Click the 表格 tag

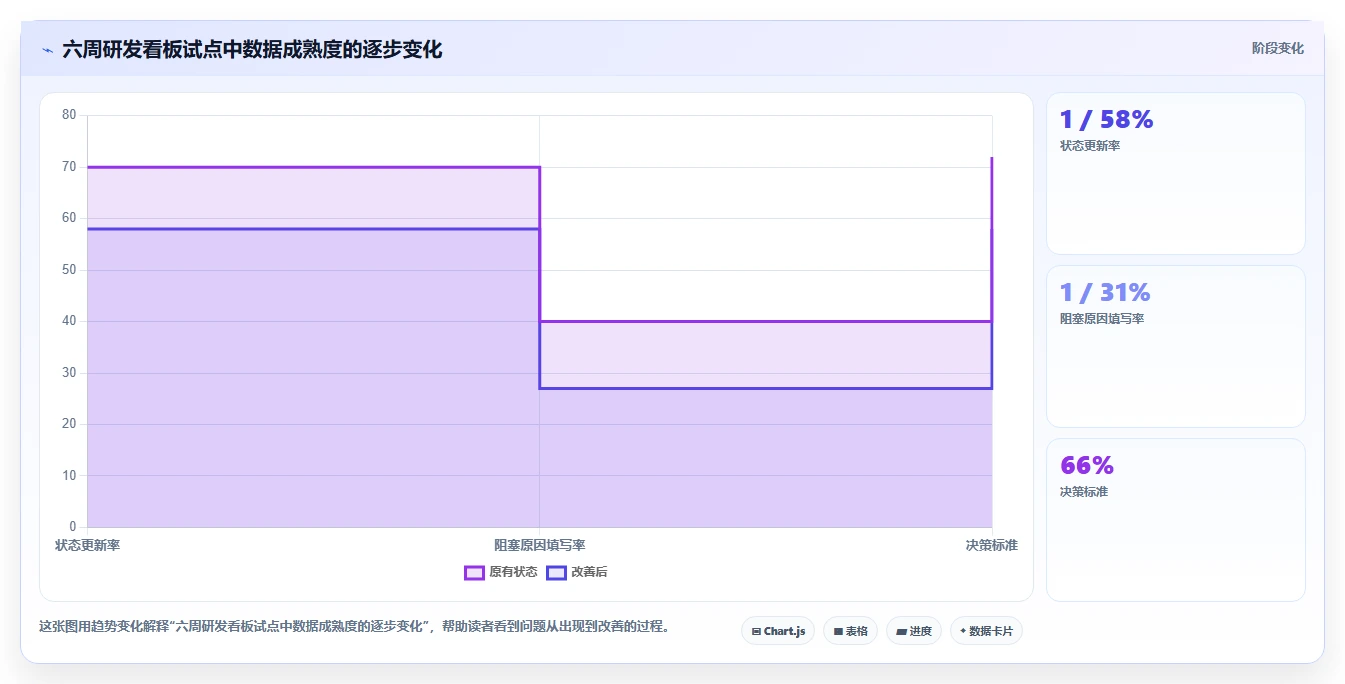tap(850, 631)
